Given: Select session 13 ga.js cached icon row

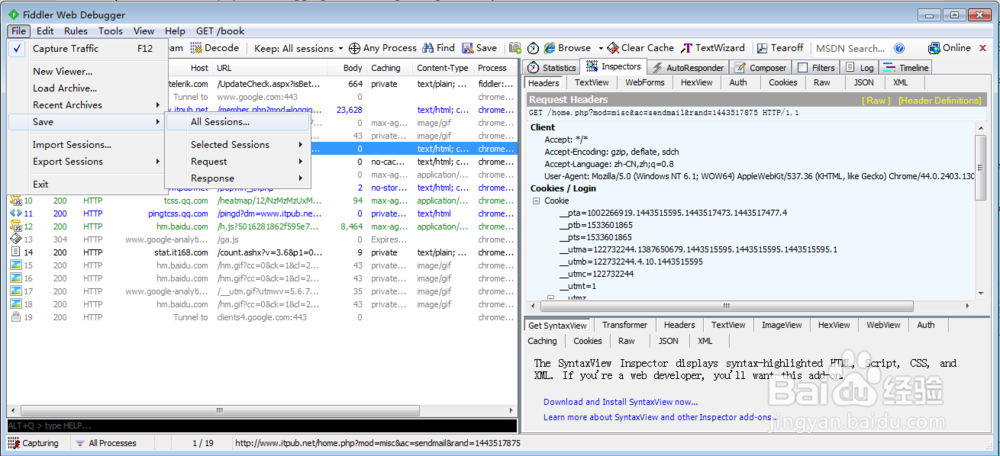Looking at the screenshot, I should (16, 239).
